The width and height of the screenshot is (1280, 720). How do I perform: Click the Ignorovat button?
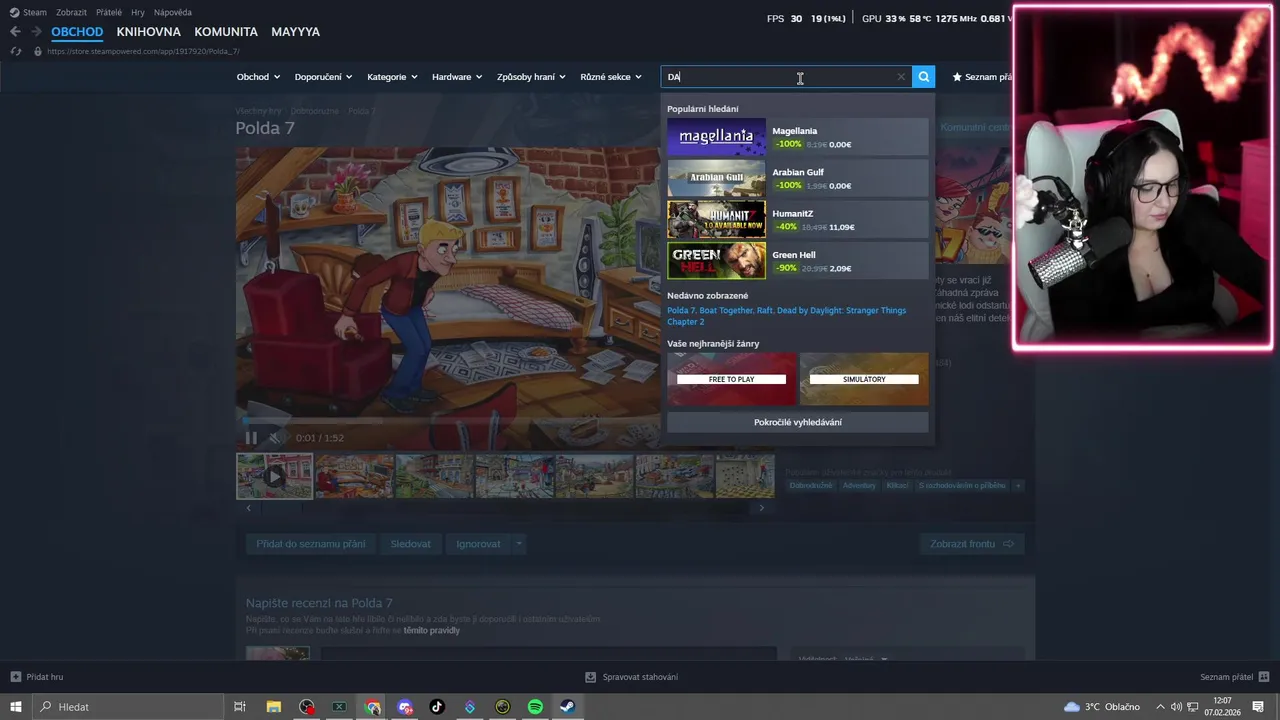[478, 544]
